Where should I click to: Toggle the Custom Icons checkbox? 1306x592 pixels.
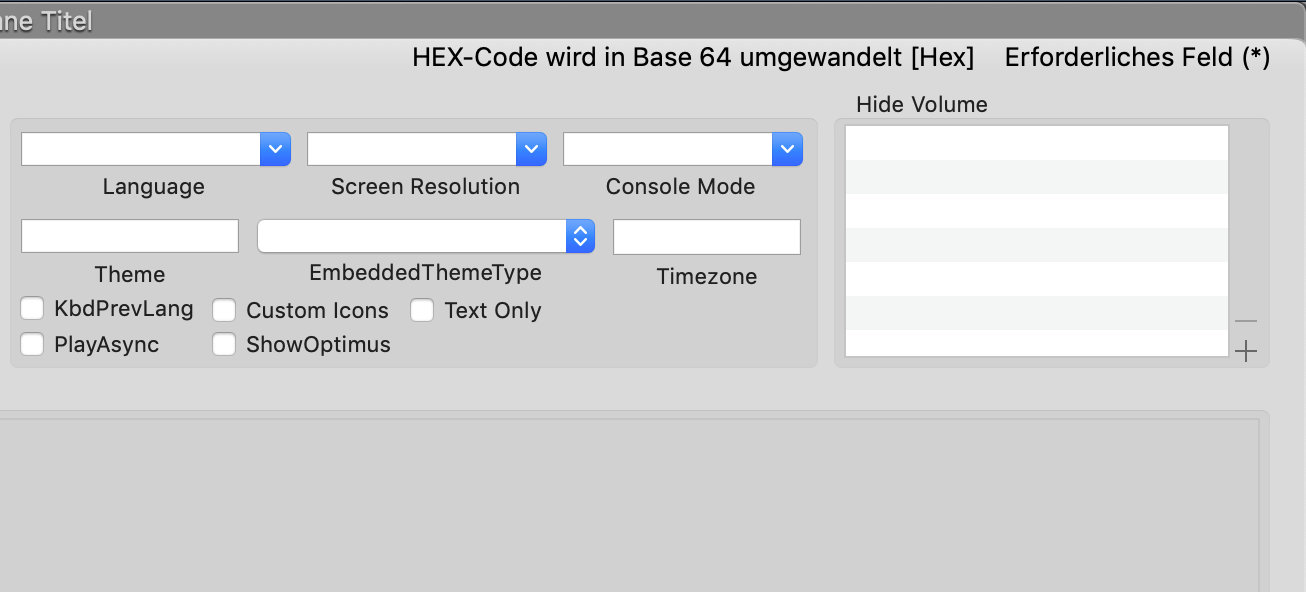pos(225,310)
